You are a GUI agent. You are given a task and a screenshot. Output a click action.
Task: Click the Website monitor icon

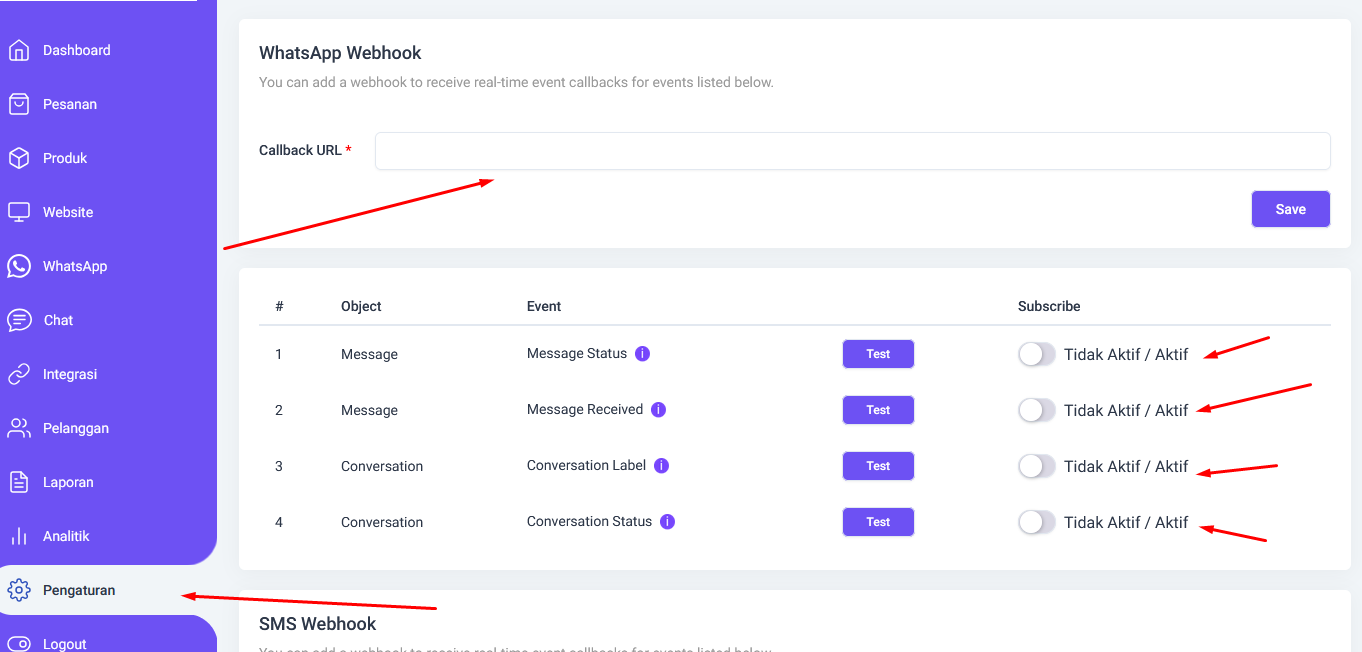click(x=19, y=212)
